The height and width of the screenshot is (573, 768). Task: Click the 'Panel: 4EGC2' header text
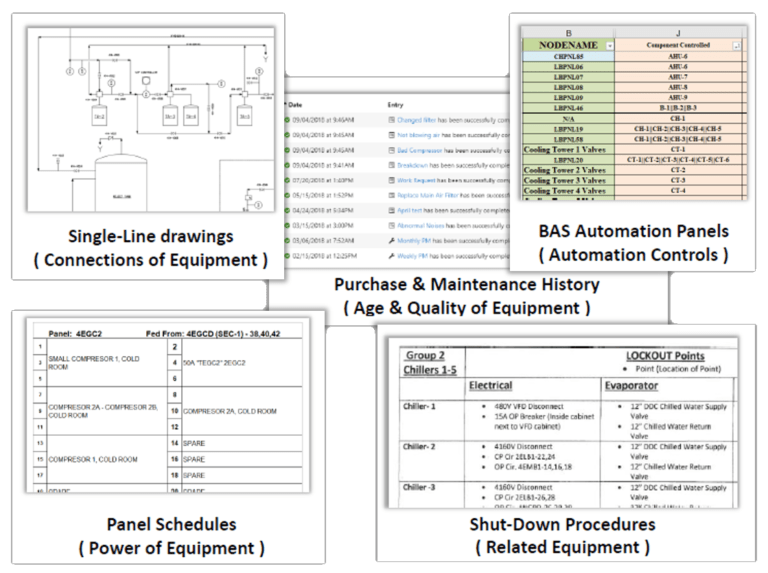click(75, 334)
